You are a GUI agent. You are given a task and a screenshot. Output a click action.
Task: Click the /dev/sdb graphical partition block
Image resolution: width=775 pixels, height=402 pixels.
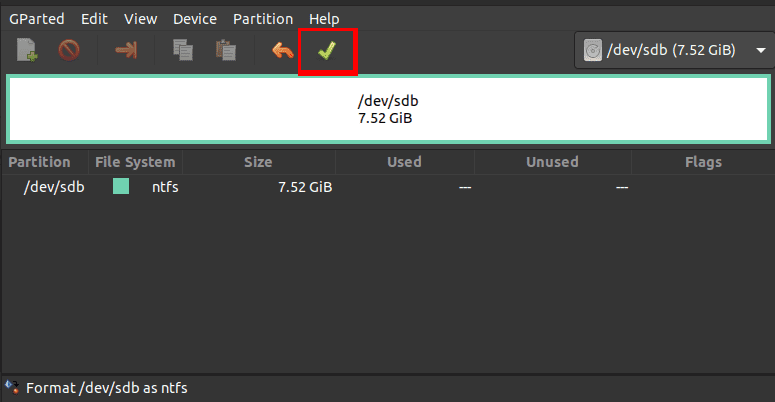386,110
